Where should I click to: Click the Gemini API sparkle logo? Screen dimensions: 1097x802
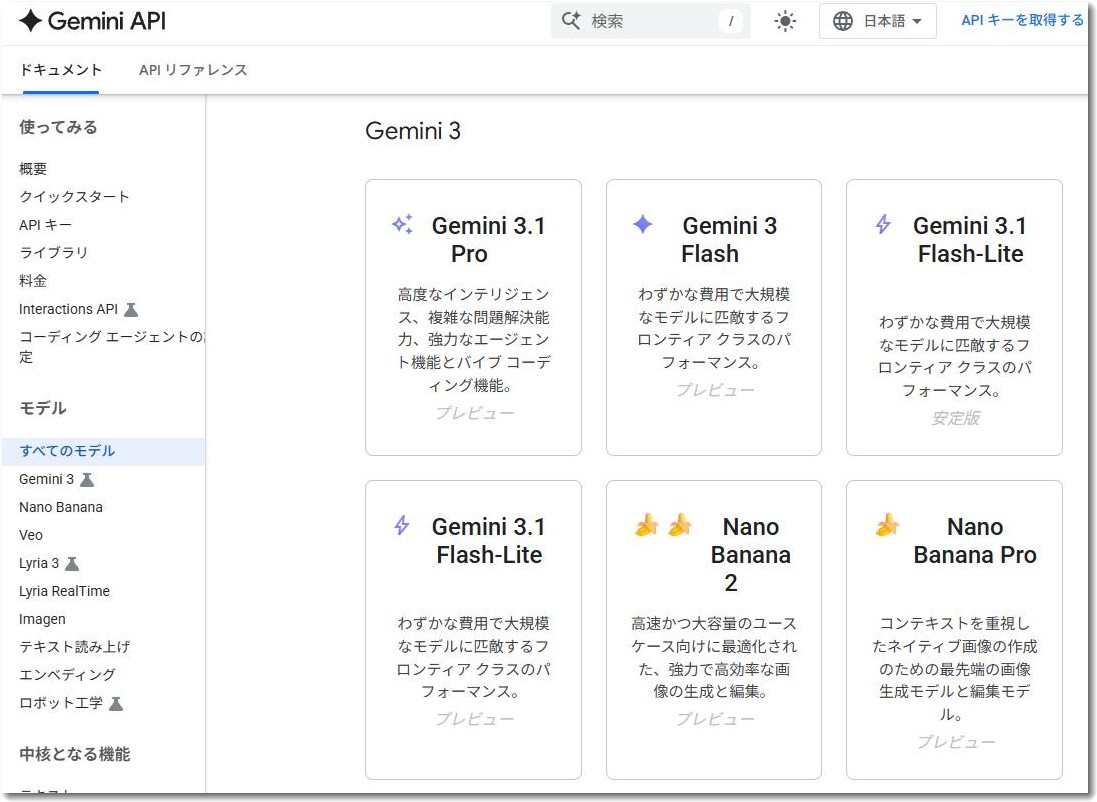click(x=30, y=21)
